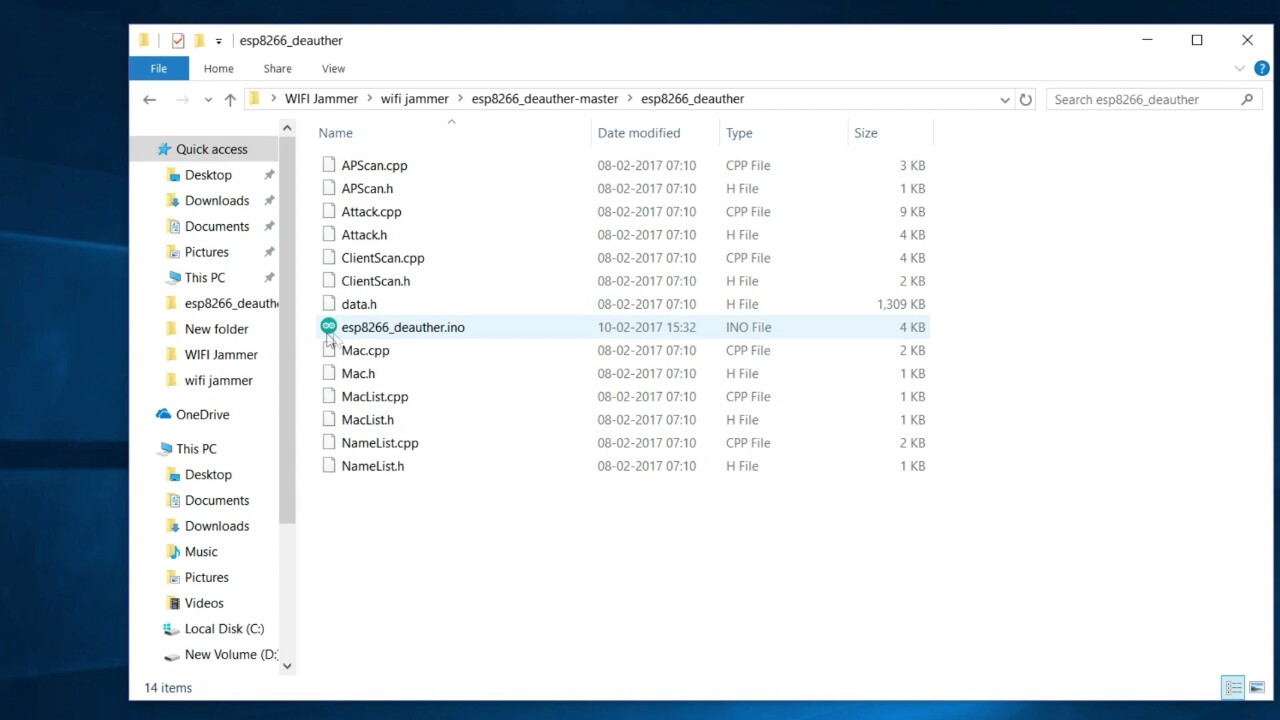This screenshot has width=1280, height=720.
Task: Select the file named Mac.h
Action: coord(358,373)
